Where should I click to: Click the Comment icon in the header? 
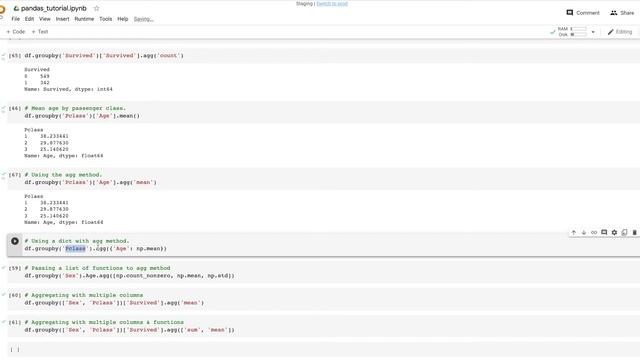click(570, 13)
